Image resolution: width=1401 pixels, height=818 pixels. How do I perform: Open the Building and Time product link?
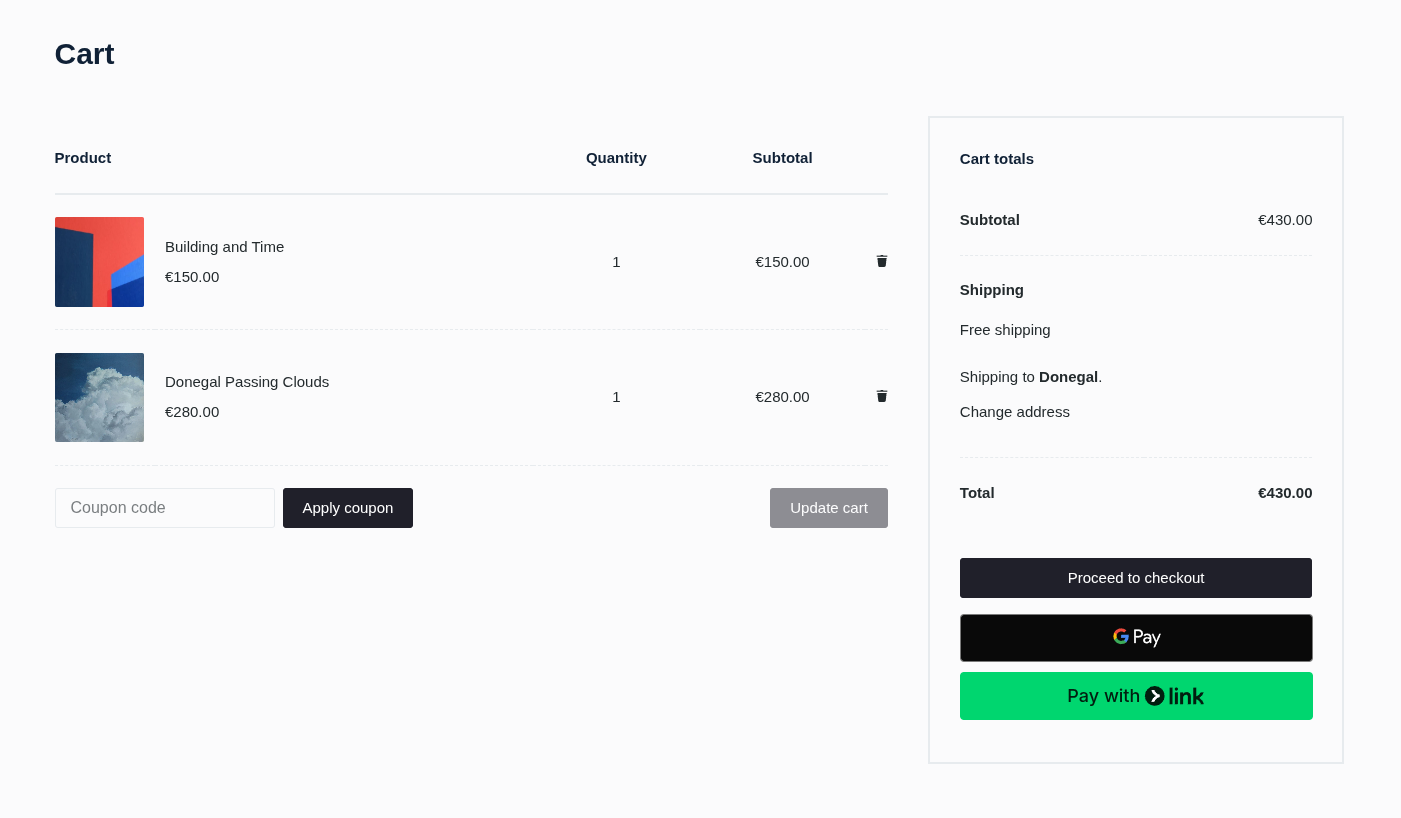pos(224,247)
